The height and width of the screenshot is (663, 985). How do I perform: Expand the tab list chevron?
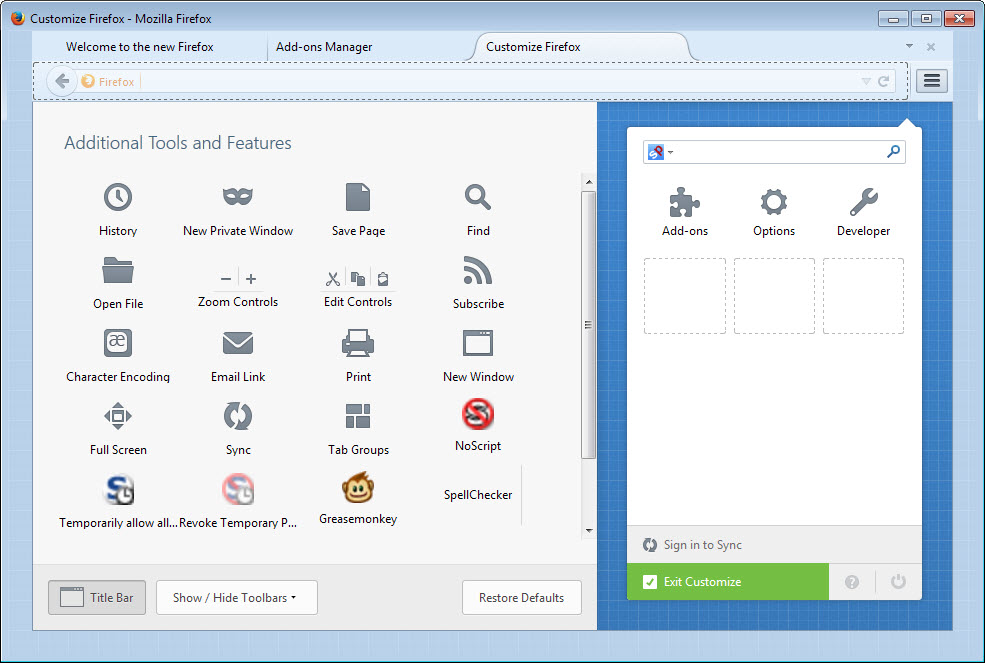[908, 46]
